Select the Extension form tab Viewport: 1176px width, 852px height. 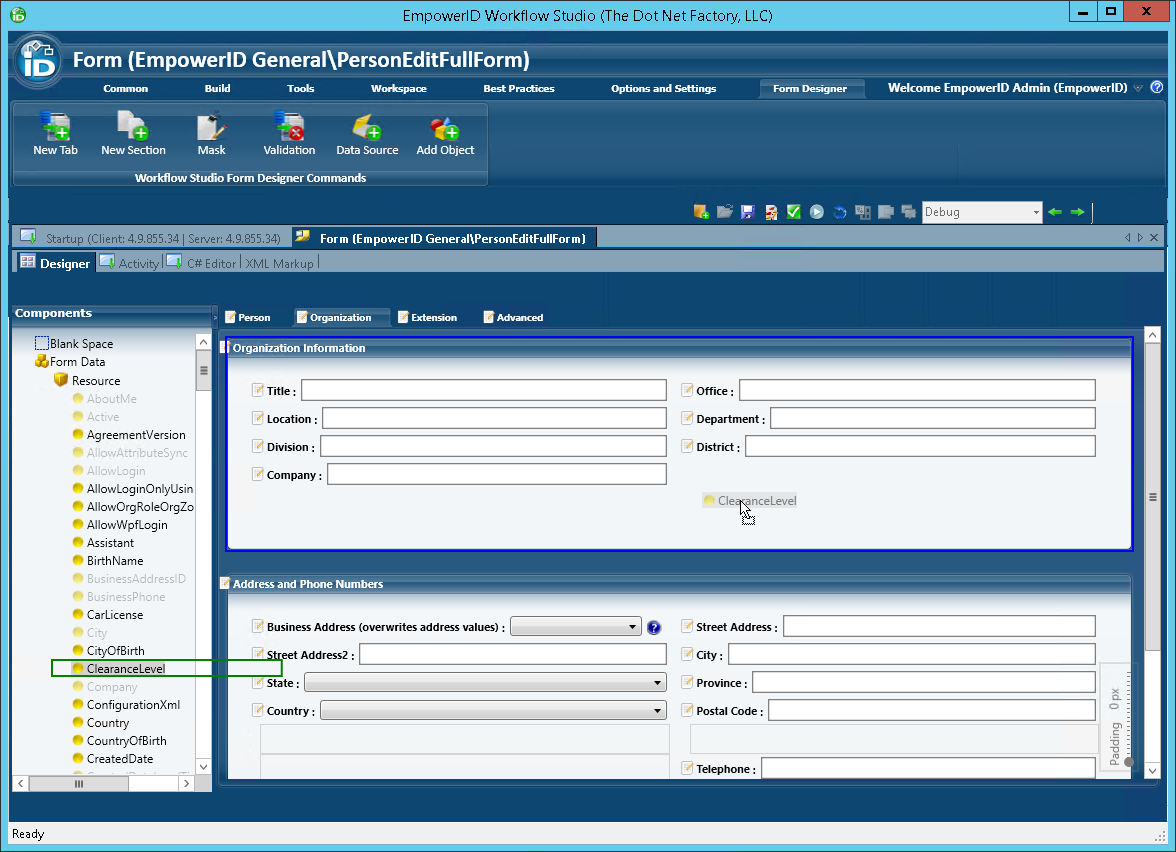click(433, 318)
